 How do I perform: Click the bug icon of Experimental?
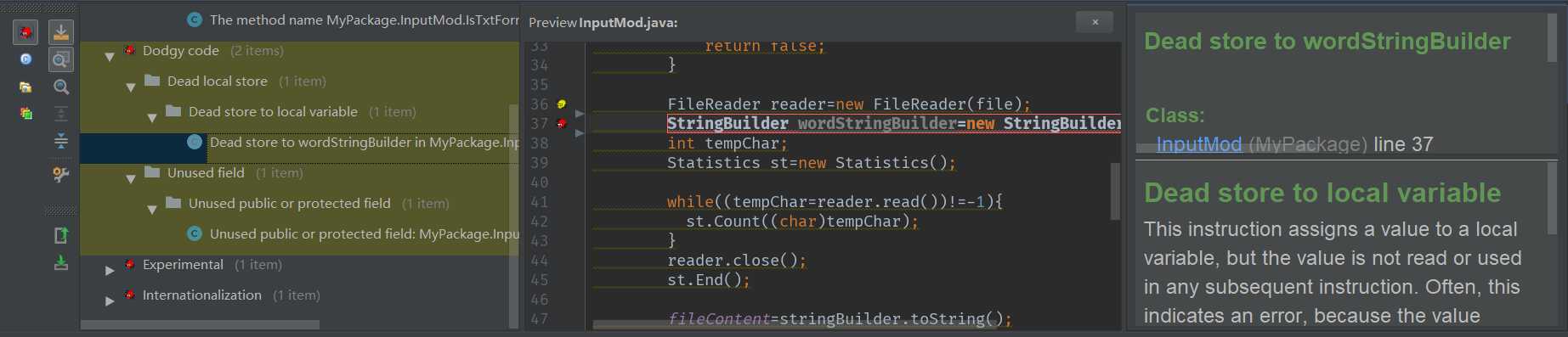pyautogui.click(x=130, y=264)
